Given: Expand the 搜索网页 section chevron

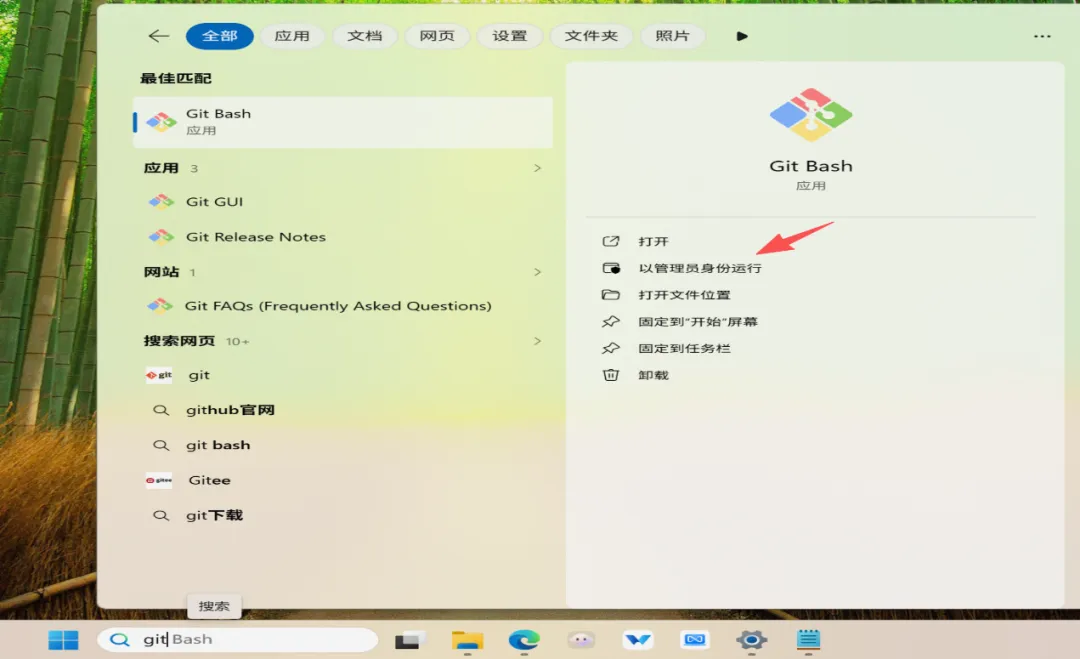Looking at the screenshot, I should [537, 341].
